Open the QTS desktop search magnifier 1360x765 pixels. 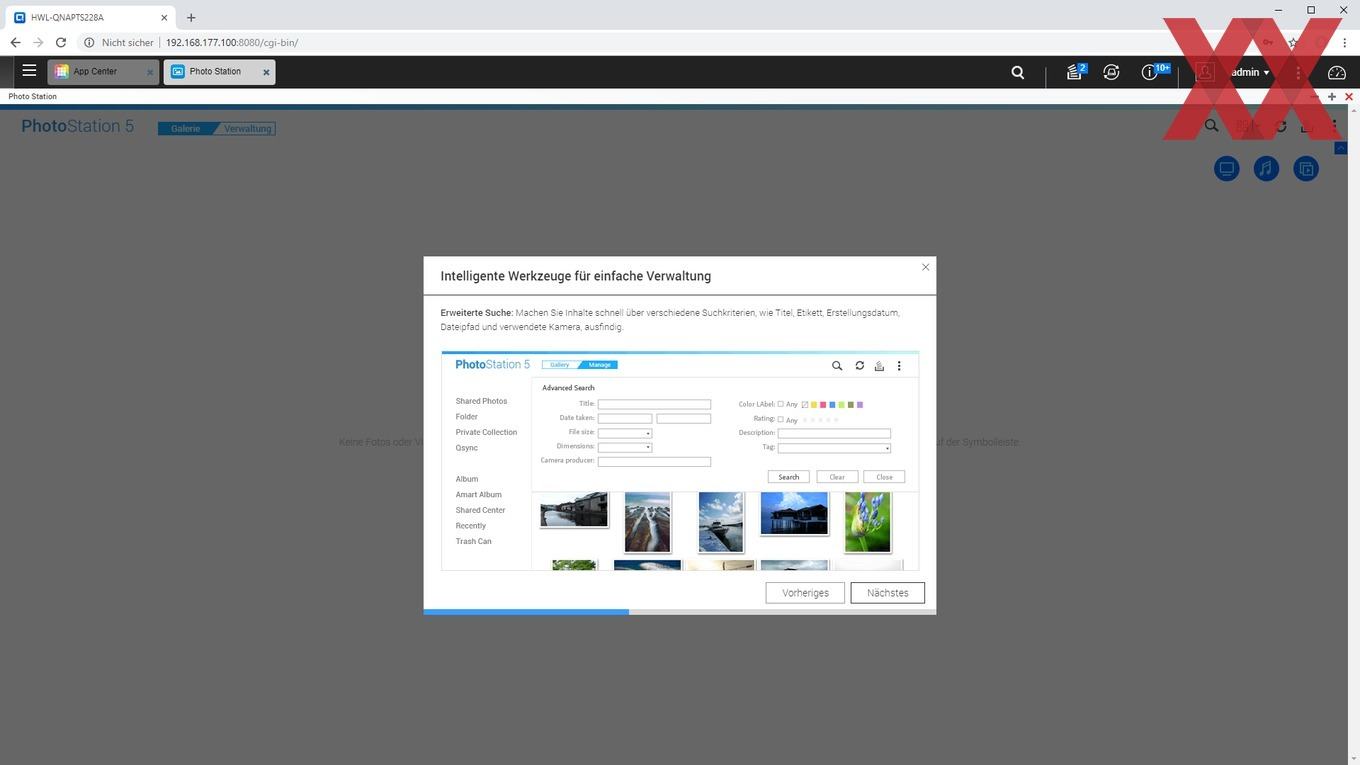pos(1017,72)
